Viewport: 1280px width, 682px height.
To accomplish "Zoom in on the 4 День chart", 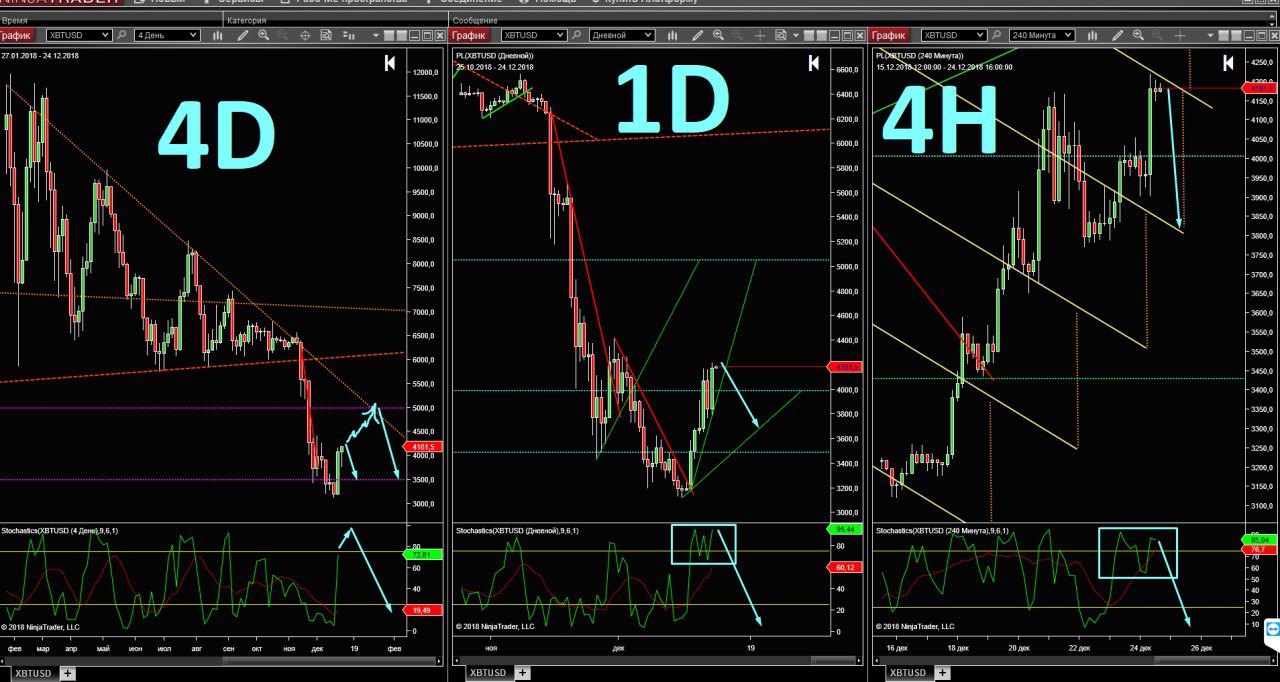I will [264, 35].
